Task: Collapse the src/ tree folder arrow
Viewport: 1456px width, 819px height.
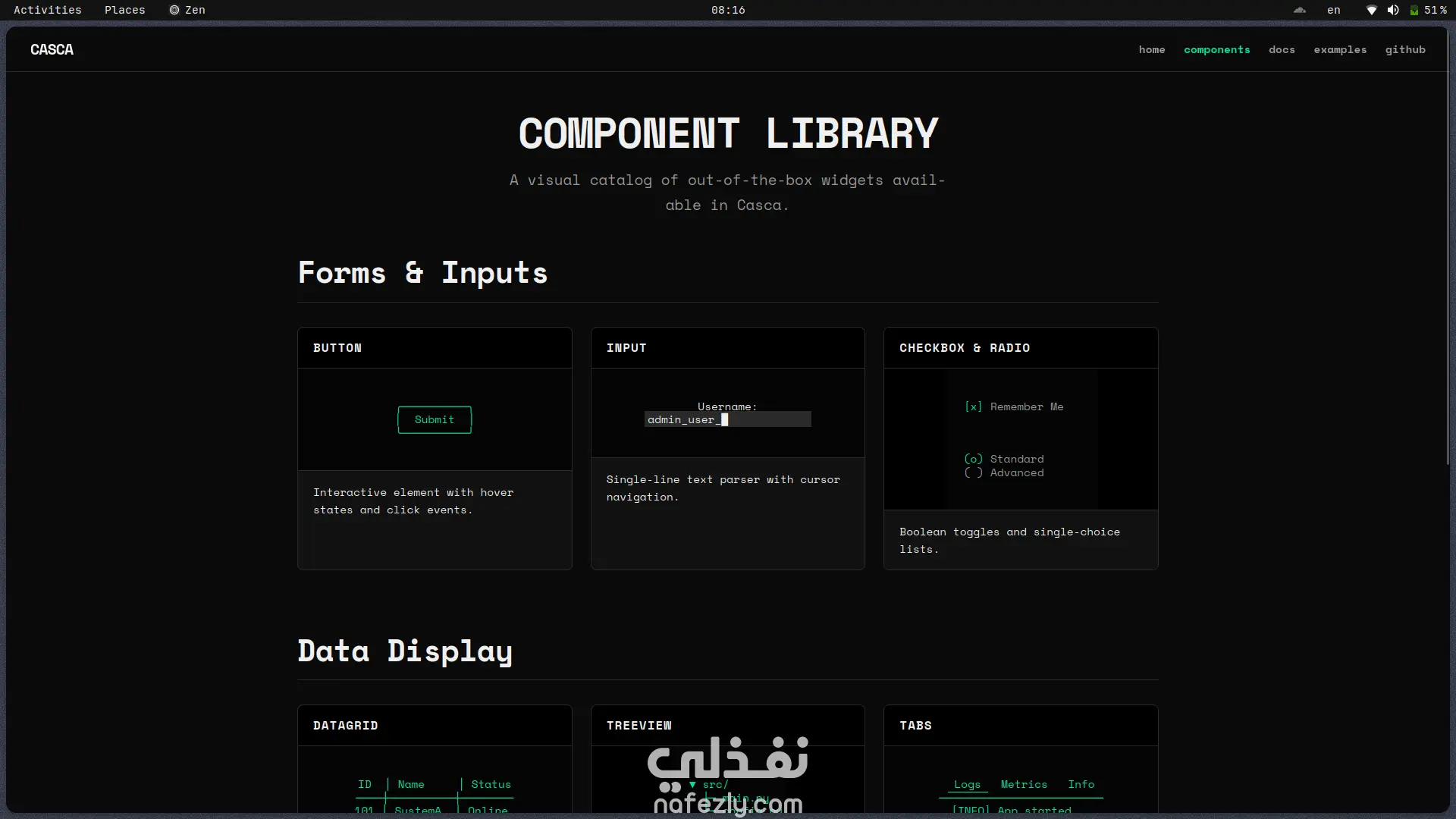Action: (692, 785)
